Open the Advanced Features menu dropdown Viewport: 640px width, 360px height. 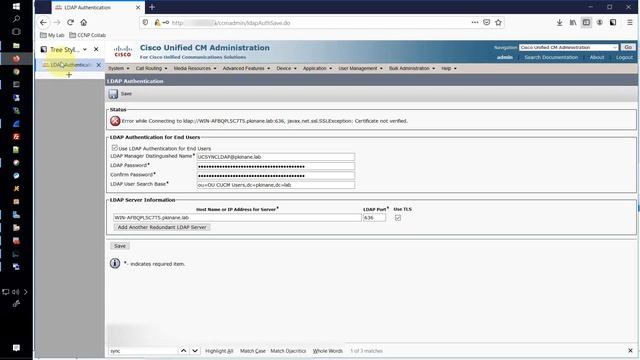point(246,68)
